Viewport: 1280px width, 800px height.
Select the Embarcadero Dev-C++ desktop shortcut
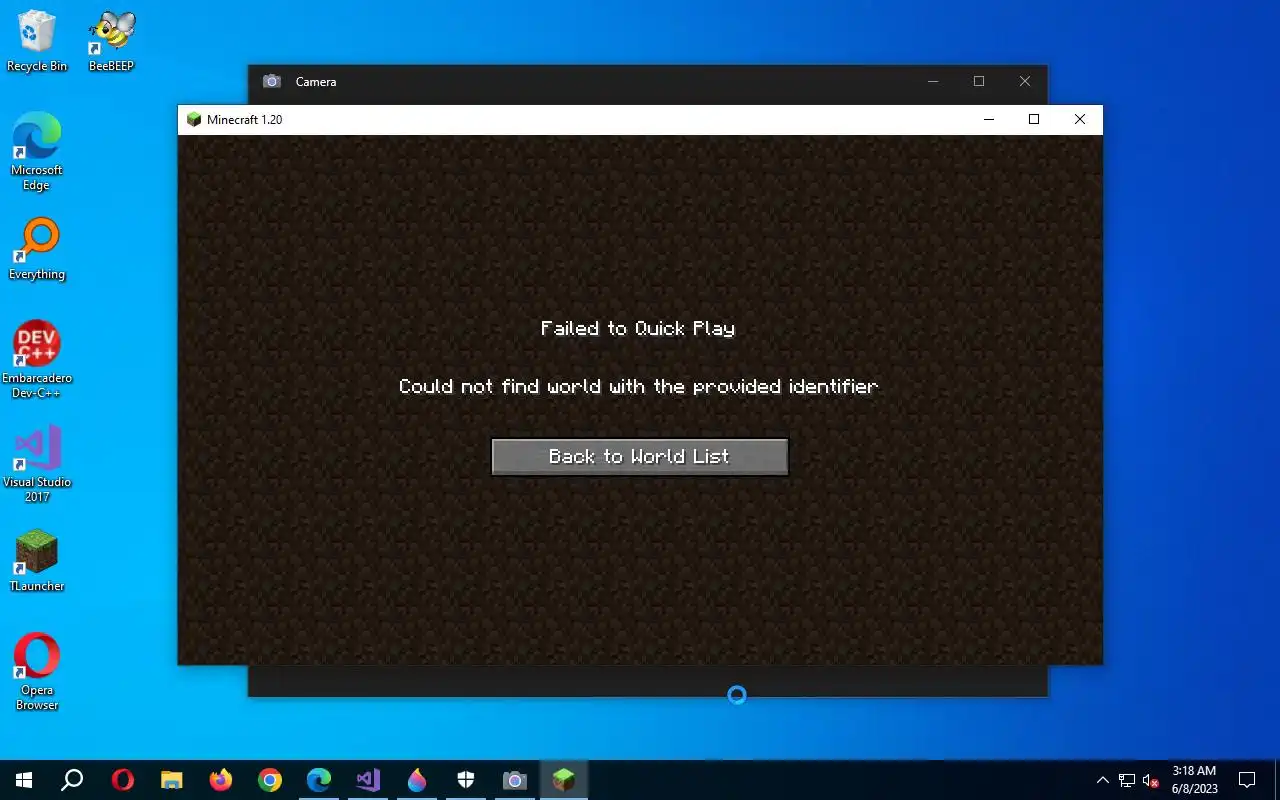[x=37, y=360]
